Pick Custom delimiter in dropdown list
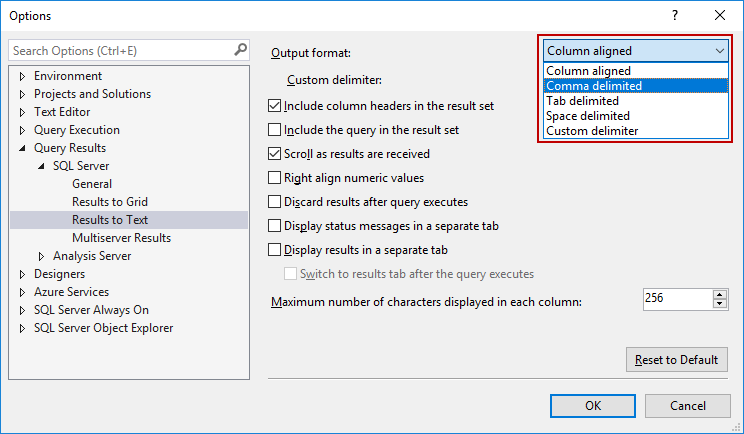Screen dimensions: 744x434 [x=592, y=131]
